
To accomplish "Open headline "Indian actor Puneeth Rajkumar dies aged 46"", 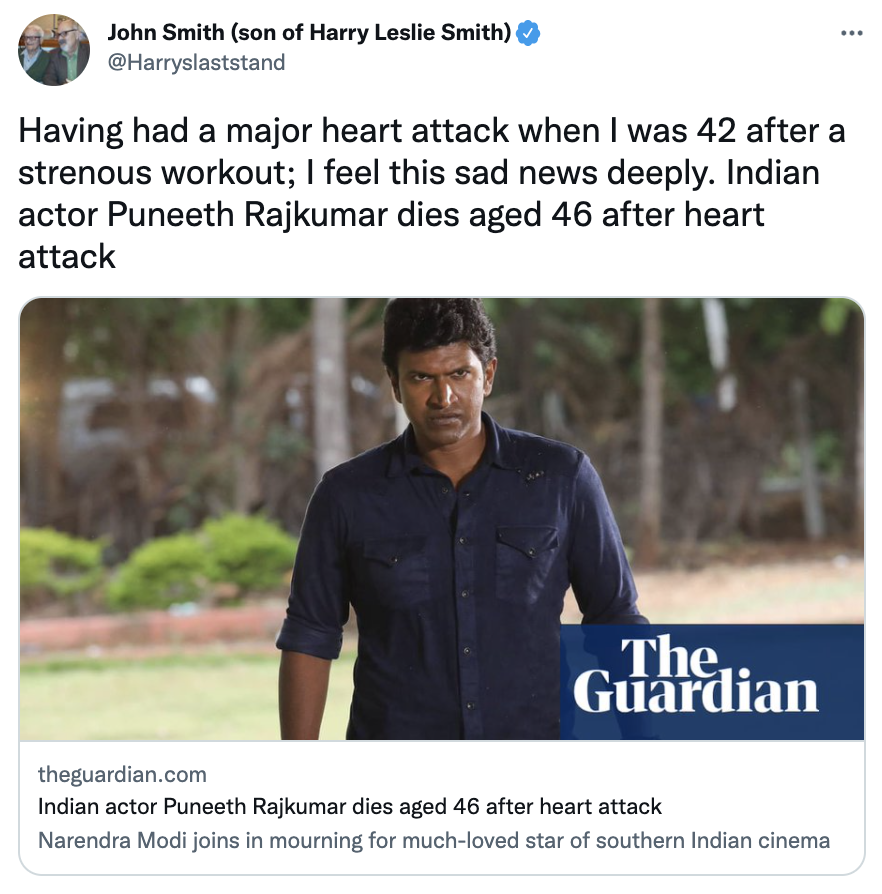I will [349, 806].
